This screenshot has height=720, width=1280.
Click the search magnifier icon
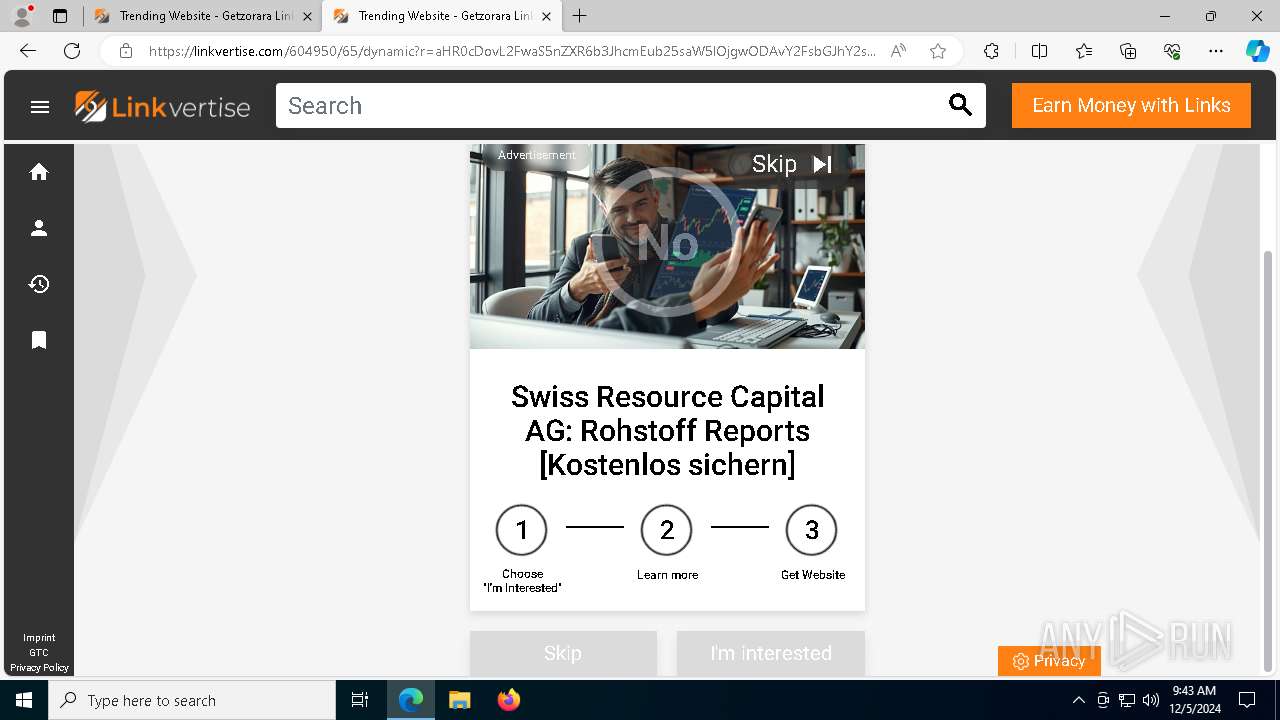coord(960,105)
